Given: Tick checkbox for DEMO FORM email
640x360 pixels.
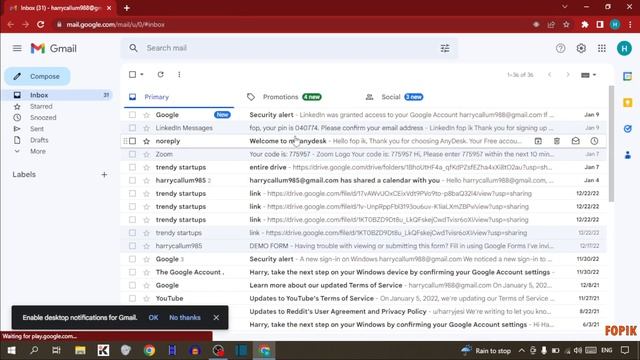Looking at the screenshot, I should pos(132,246).
